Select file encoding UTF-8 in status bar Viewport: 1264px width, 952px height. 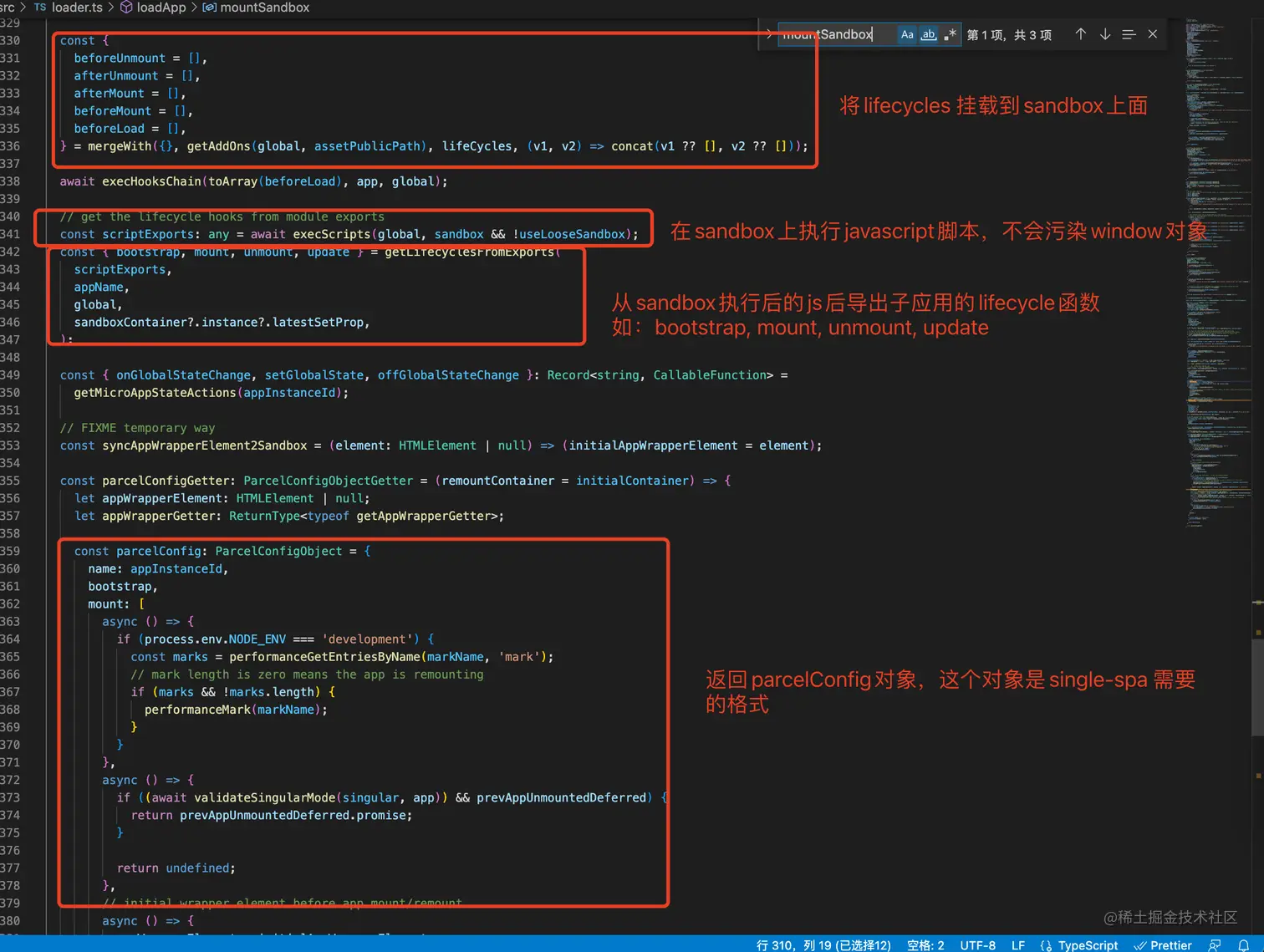coord(977,944)
